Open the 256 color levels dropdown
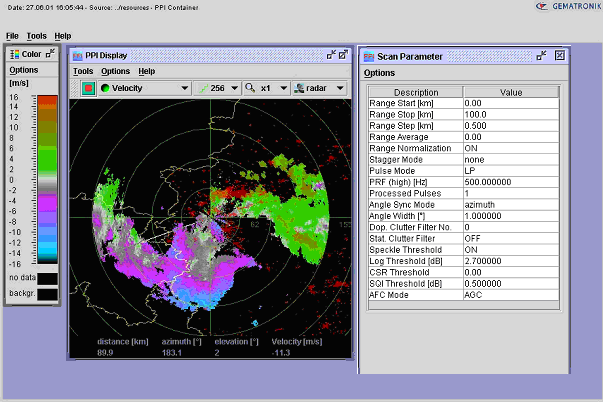The height and width of the screenshot is (403, 603). point(217,88)
